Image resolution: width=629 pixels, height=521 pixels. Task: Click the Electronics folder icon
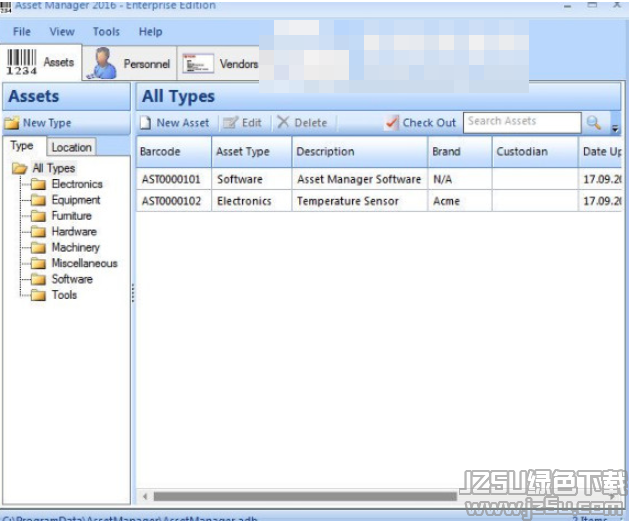coord(39,184)
